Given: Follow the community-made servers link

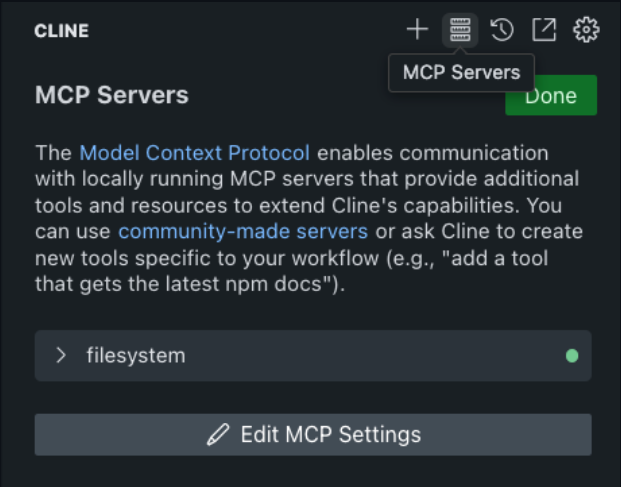Looking at the screenshot, I should [243, 231].
